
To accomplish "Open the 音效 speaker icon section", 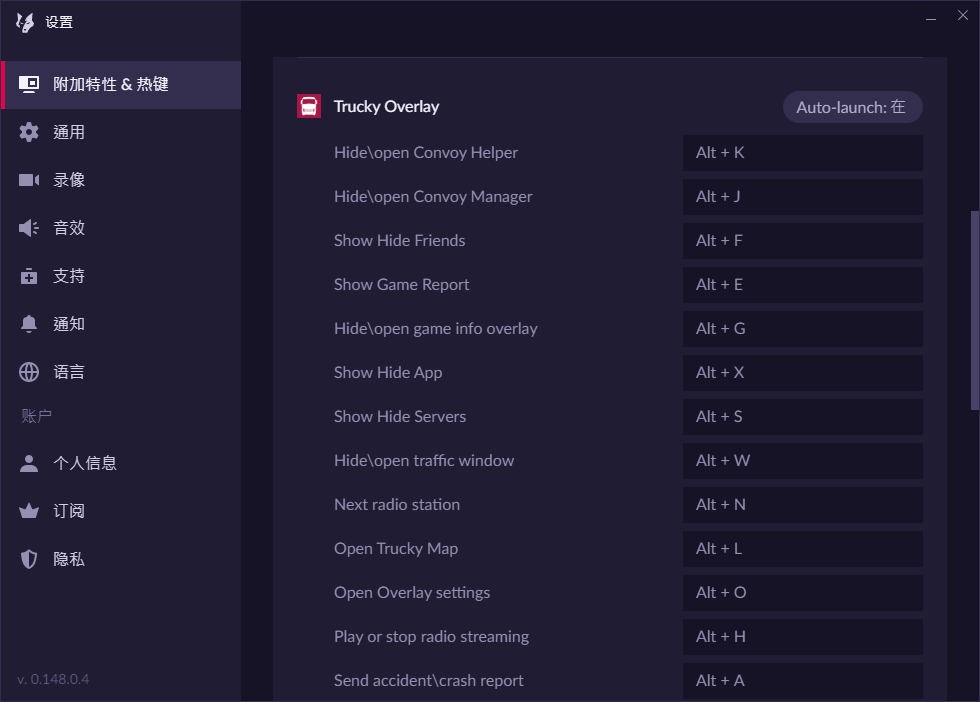I will pyautogui.click(x=29, y=228).
